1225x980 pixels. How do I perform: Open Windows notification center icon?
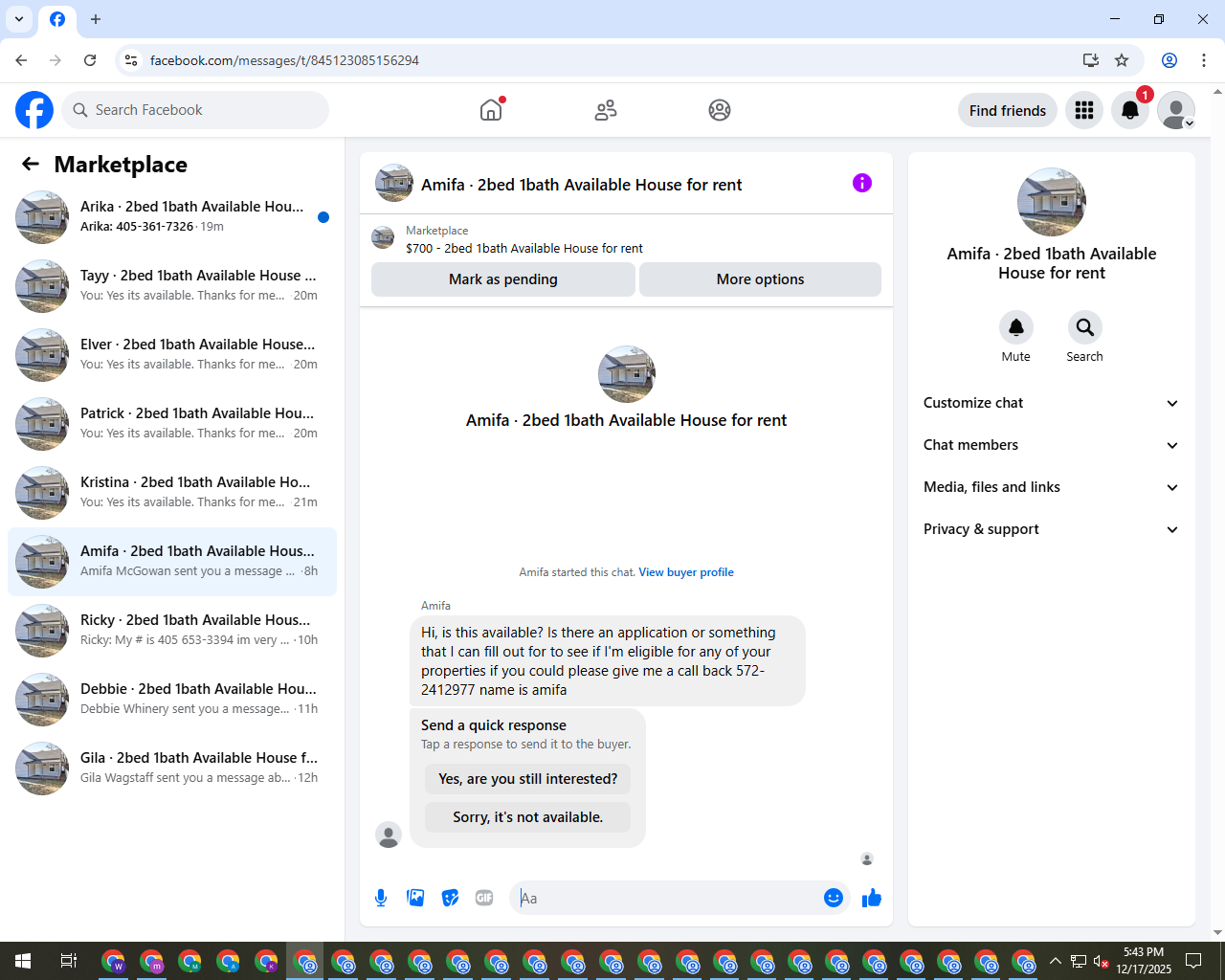1193,961
